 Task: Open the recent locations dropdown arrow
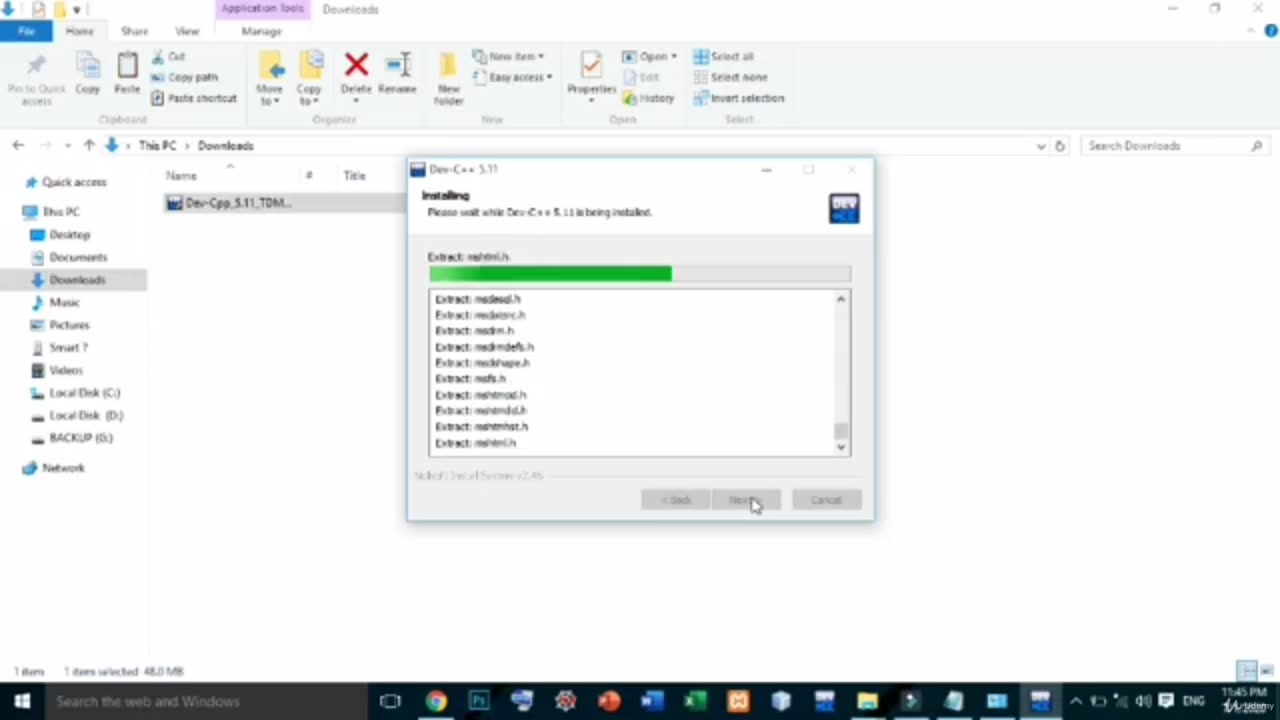click(x=68, y=146)
